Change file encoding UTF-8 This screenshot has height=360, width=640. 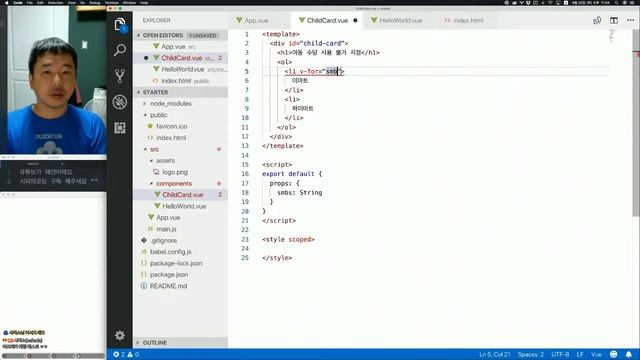tap(560, 354)
